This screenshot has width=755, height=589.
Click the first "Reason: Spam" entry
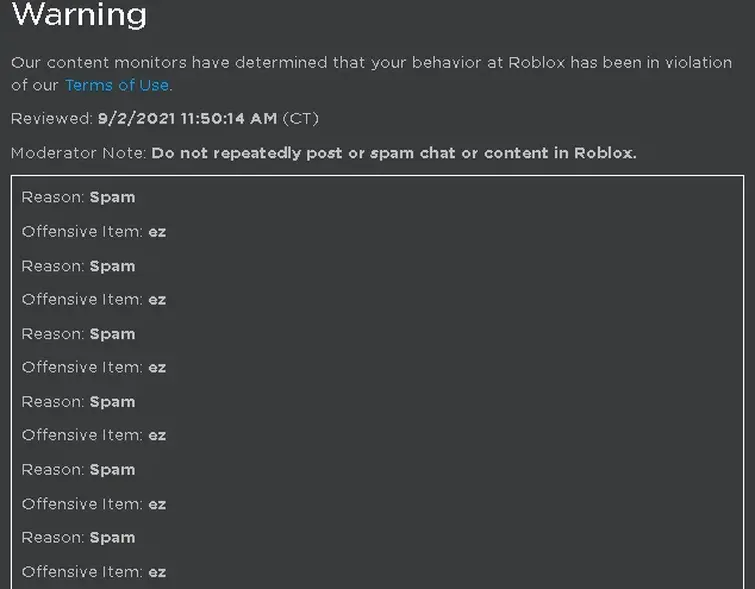(78, 197)
